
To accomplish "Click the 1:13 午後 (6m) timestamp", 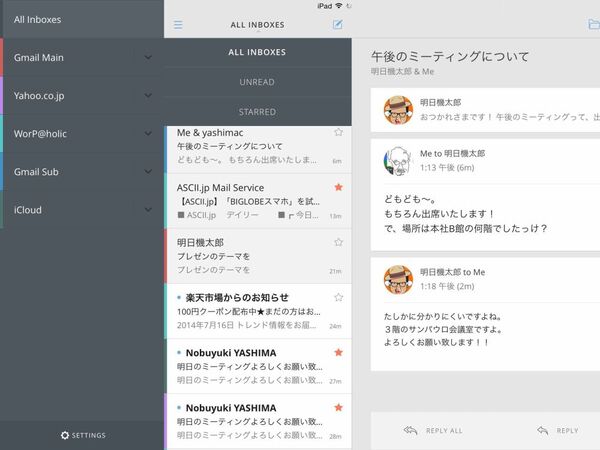I will (447, 168).
